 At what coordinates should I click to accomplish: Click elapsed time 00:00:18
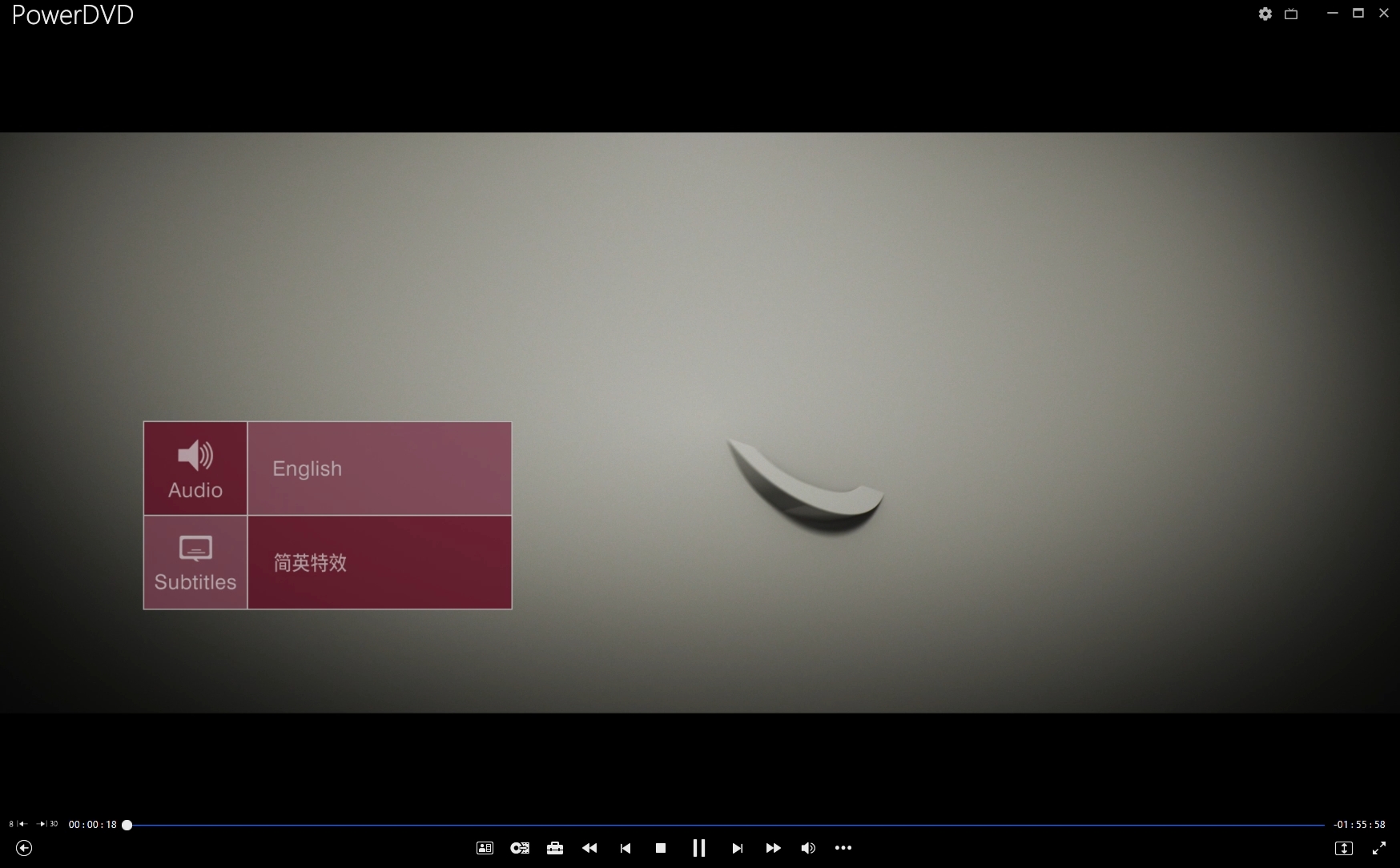click(93, 824)
